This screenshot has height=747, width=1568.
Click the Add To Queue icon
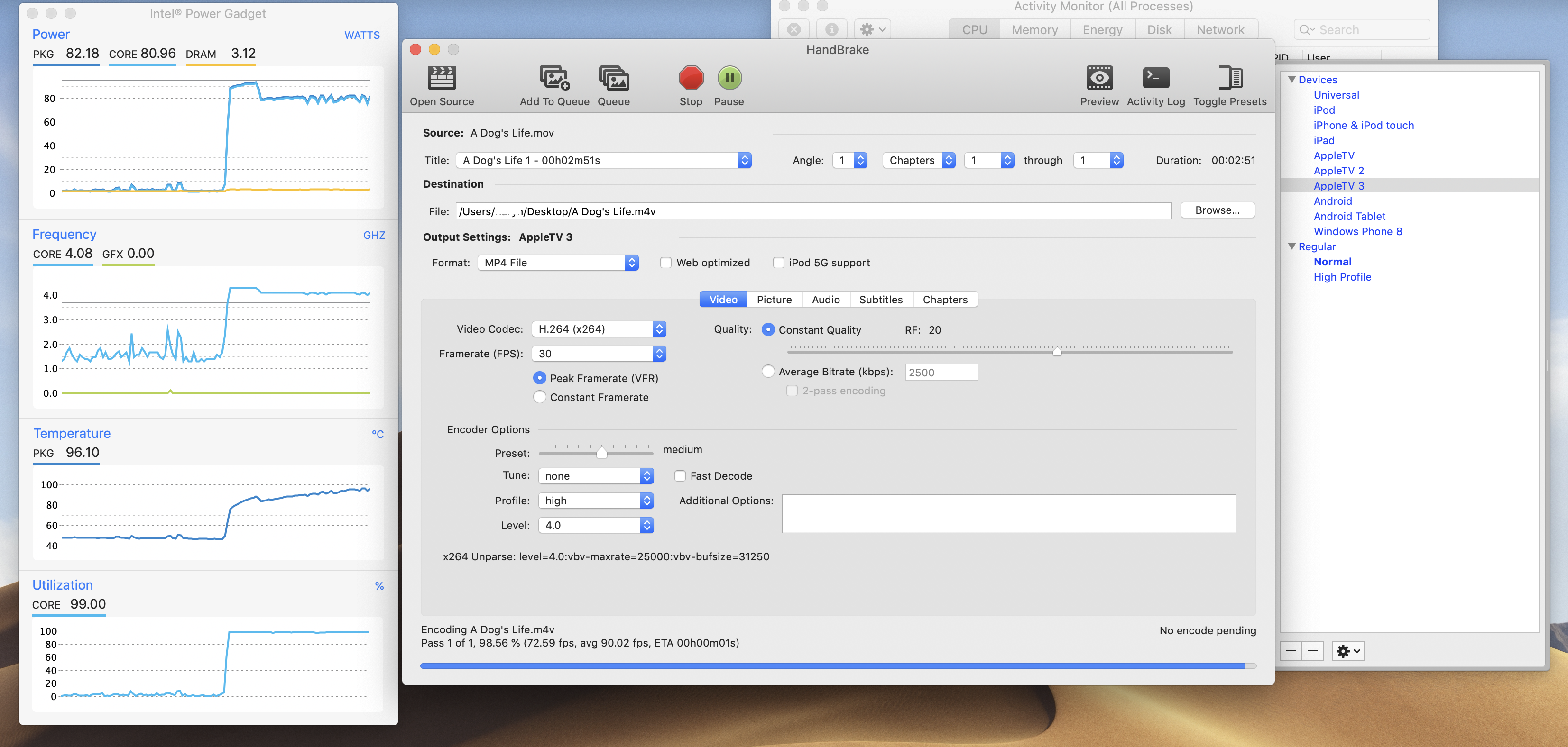[x=554, y=78]
